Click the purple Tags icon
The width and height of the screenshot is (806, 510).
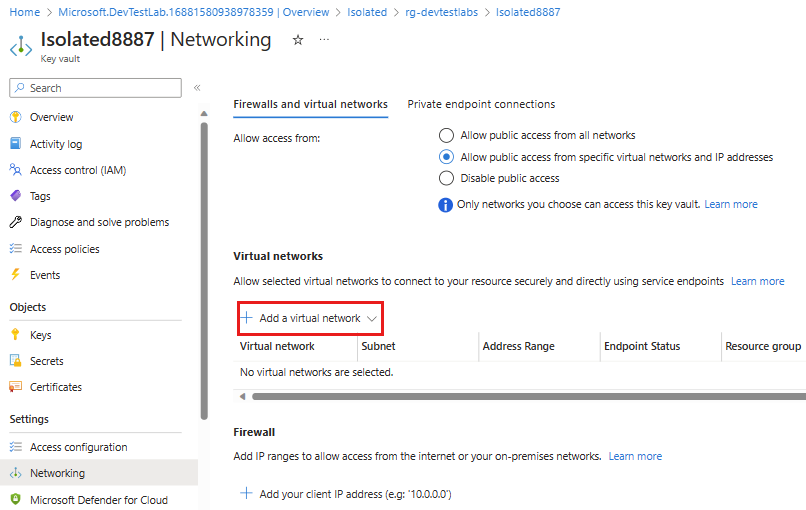pos(16,196)
